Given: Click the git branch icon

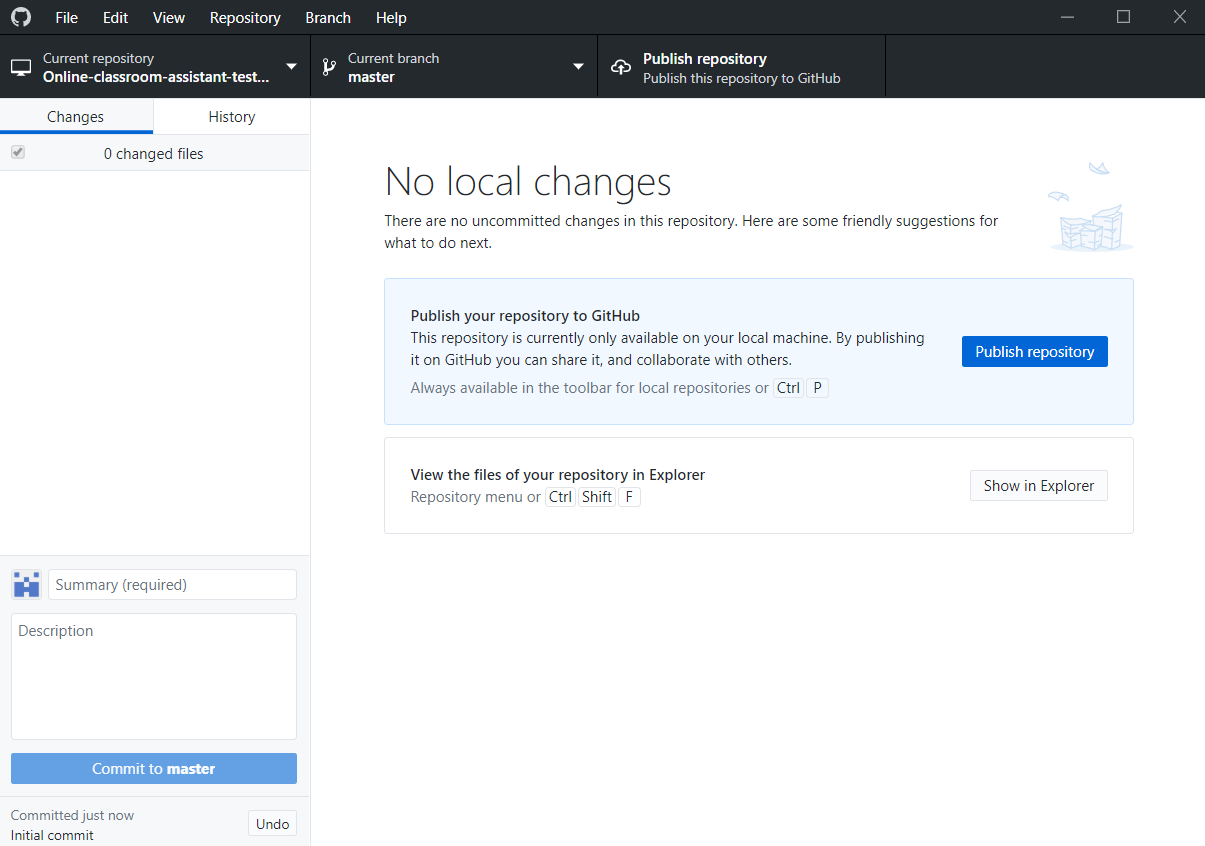Looking at the screenshot, I should tap(329, 67).
